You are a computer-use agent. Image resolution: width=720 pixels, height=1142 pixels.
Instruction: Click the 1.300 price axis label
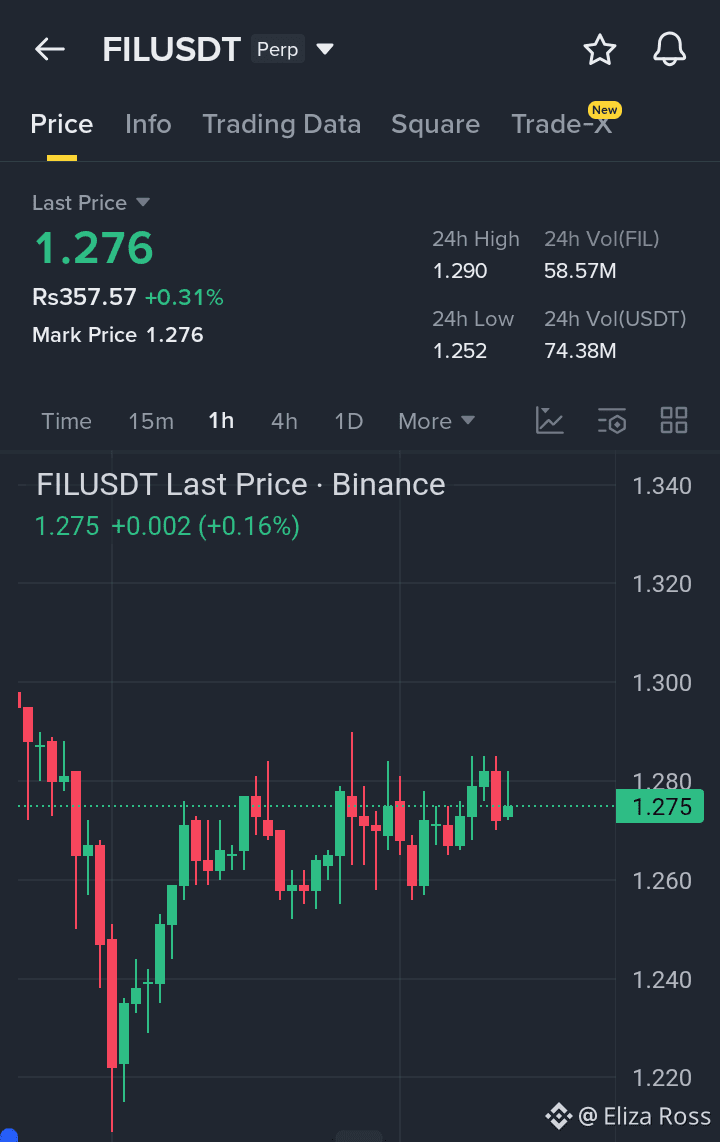point(662,683)
